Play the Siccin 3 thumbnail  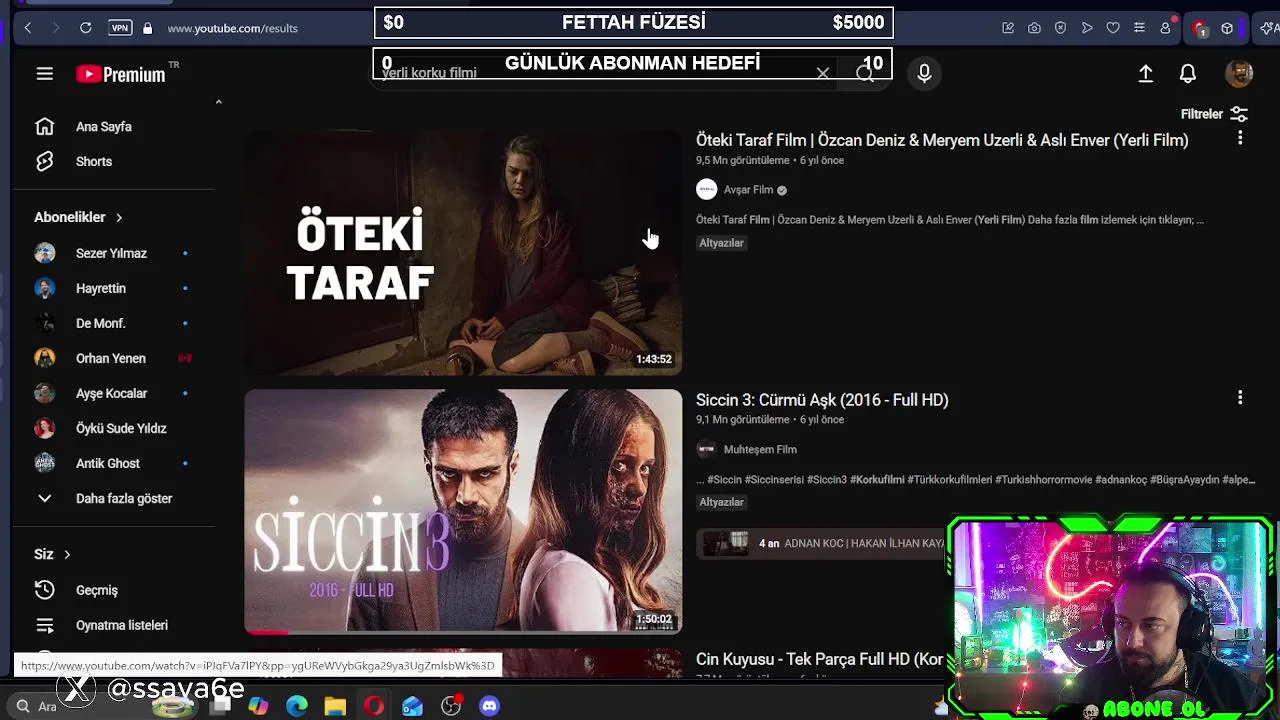click(463, 511)
